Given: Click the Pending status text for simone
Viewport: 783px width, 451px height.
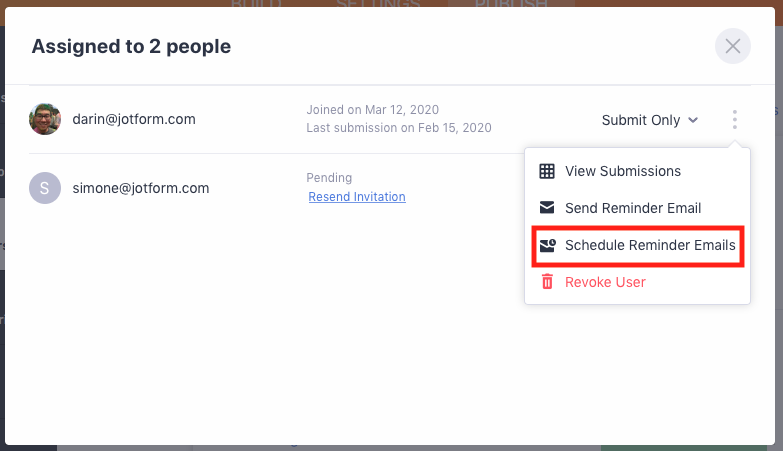Looking at the screenshot, I should [x=329, y=178].
